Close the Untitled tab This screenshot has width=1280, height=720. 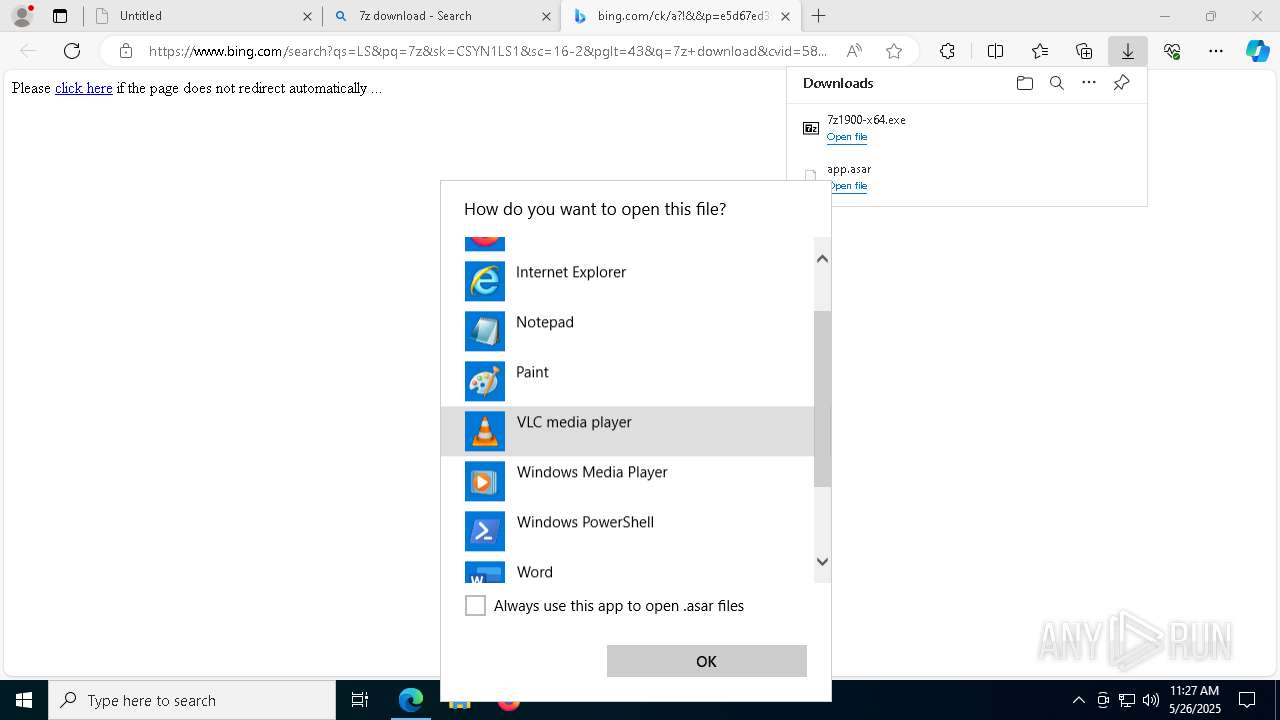(x=307, y=16)
